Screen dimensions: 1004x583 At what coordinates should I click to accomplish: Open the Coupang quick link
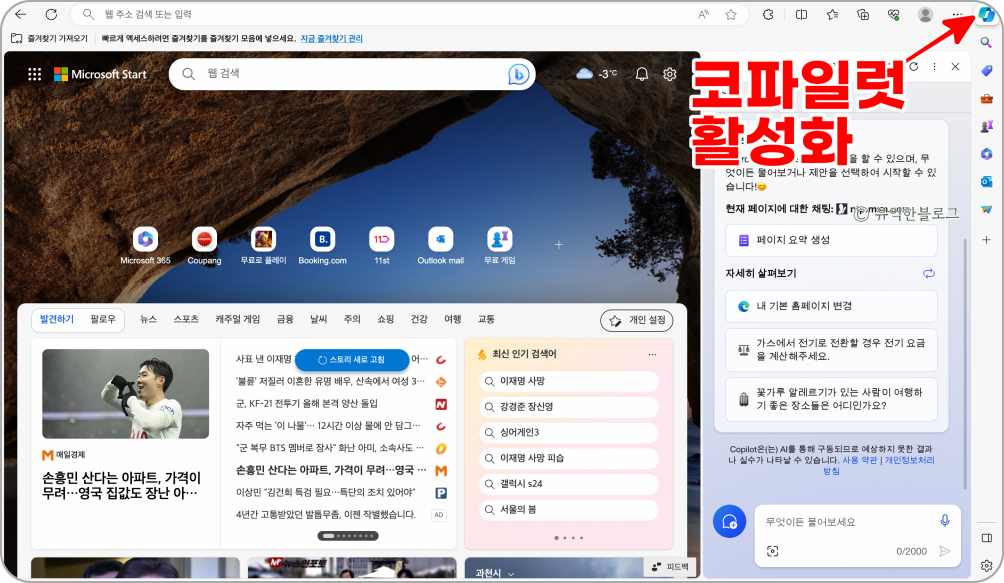click(204, 245)
